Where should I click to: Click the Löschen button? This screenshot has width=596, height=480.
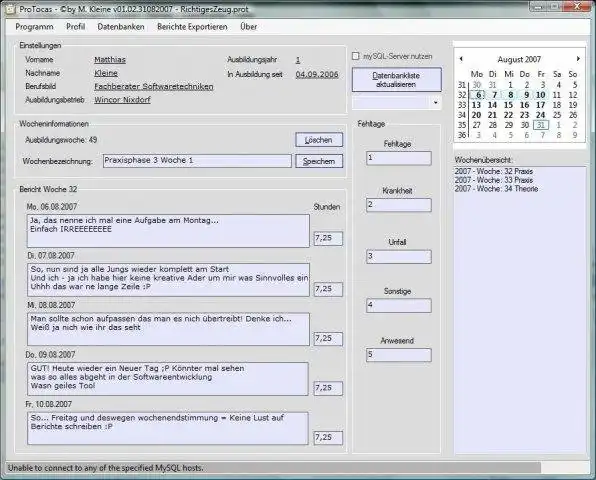(319, 140)
